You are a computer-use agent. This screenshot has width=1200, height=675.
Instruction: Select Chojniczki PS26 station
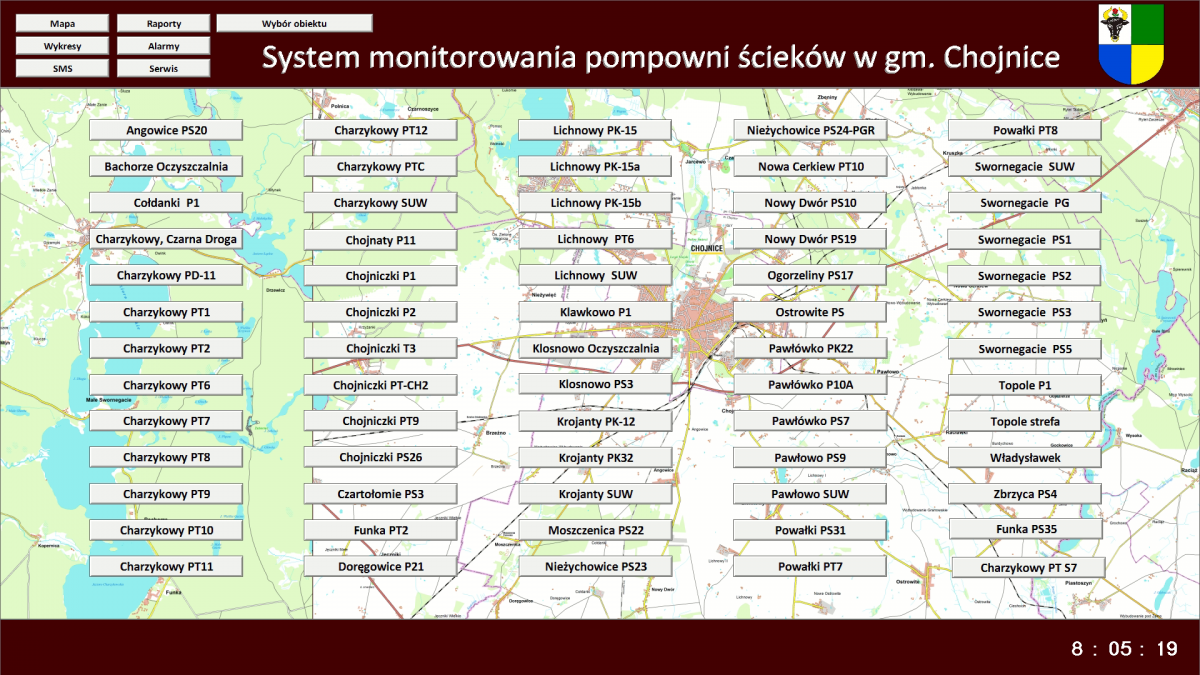click(381, 457)
